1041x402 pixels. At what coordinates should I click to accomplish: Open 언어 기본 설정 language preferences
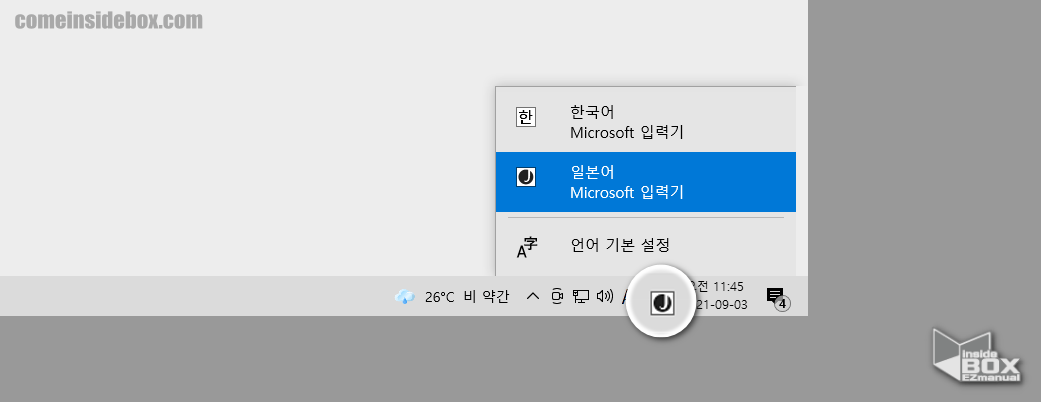click(x=645, y=246)
